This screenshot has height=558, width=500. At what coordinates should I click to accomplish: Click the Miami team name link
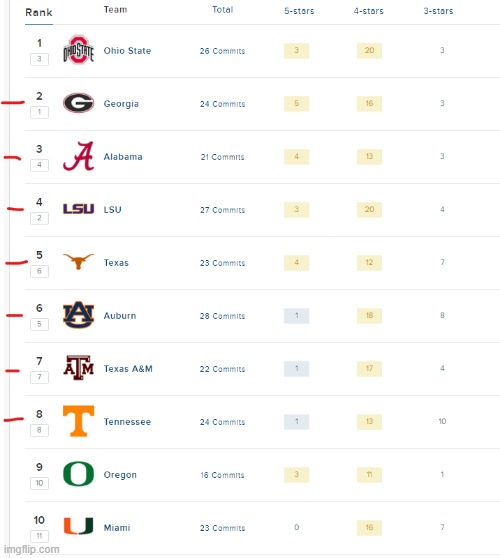coord(117,527)
